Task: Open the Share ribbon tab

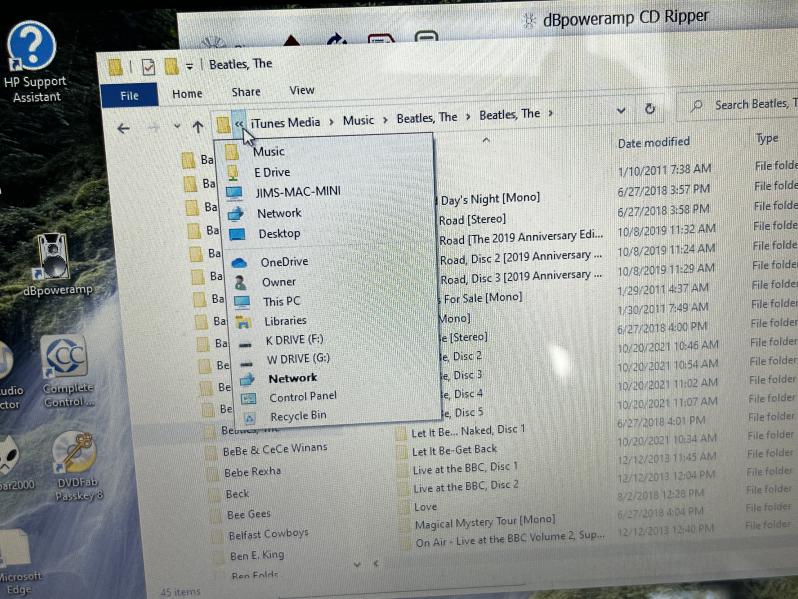Action: coord(246,92)
